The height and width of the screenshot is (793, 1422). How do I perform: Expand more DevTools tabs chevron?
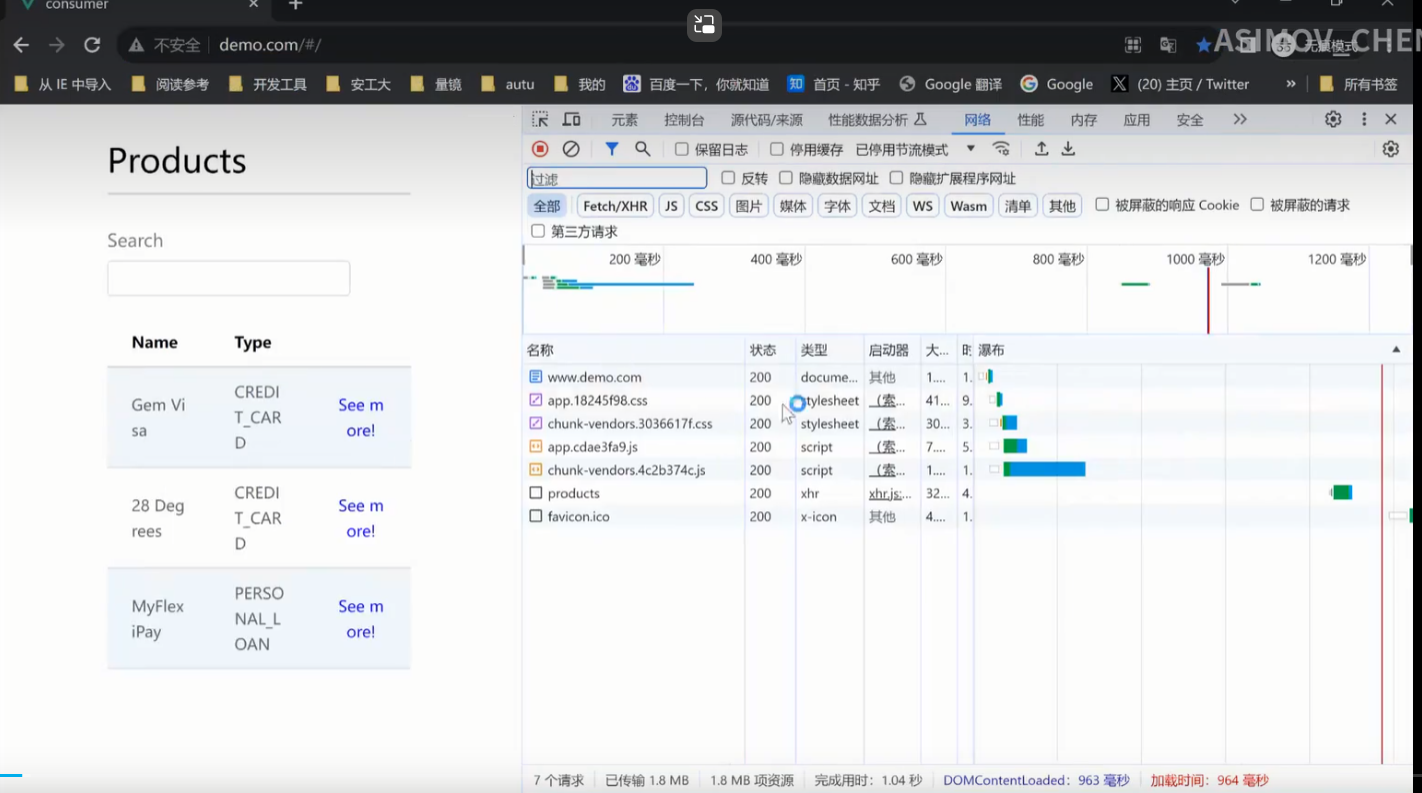pyautogui.click(x=1240, y=119)
